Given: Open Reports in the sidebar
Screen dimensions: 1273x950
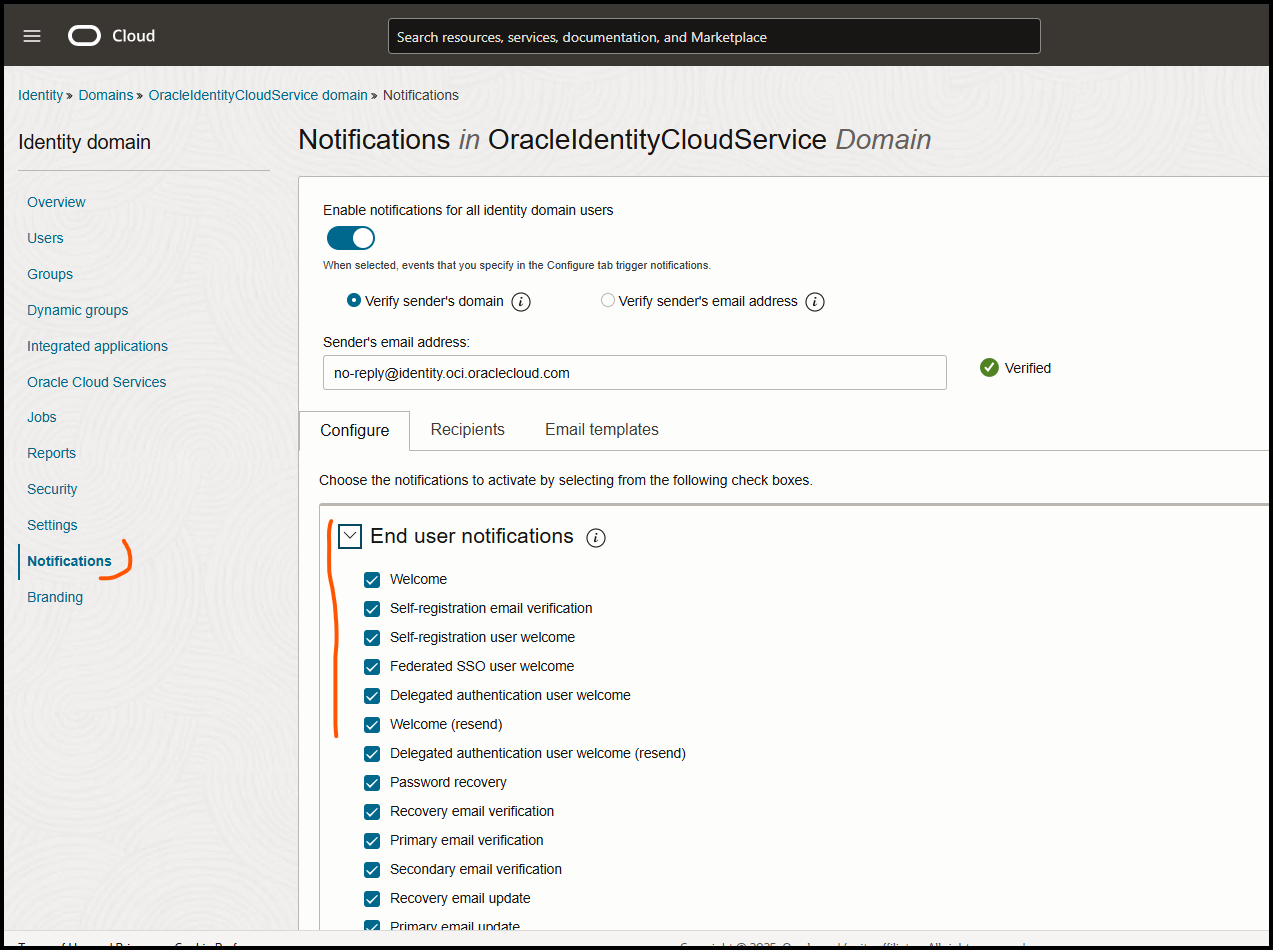Looking at the screenshot, I should click(x=51, y=453).
